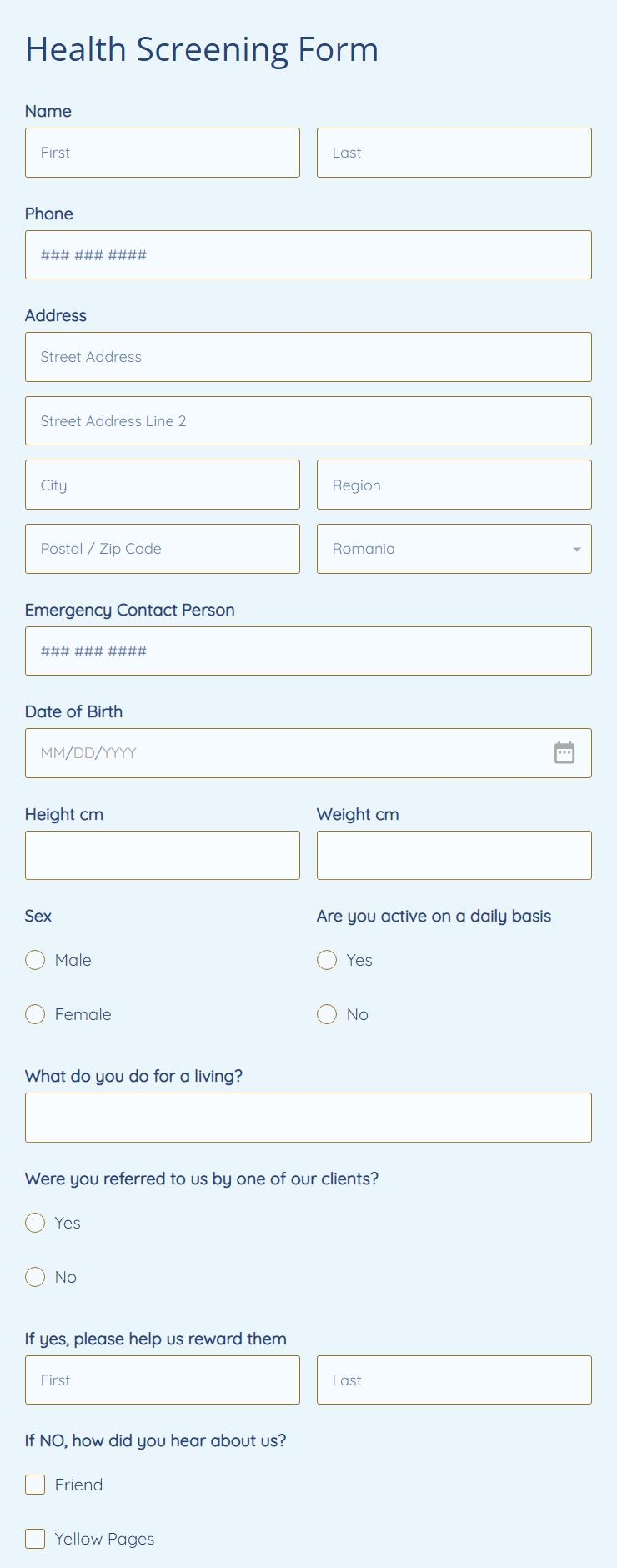Choose Female for Sex

click(x=34, y=1014)
